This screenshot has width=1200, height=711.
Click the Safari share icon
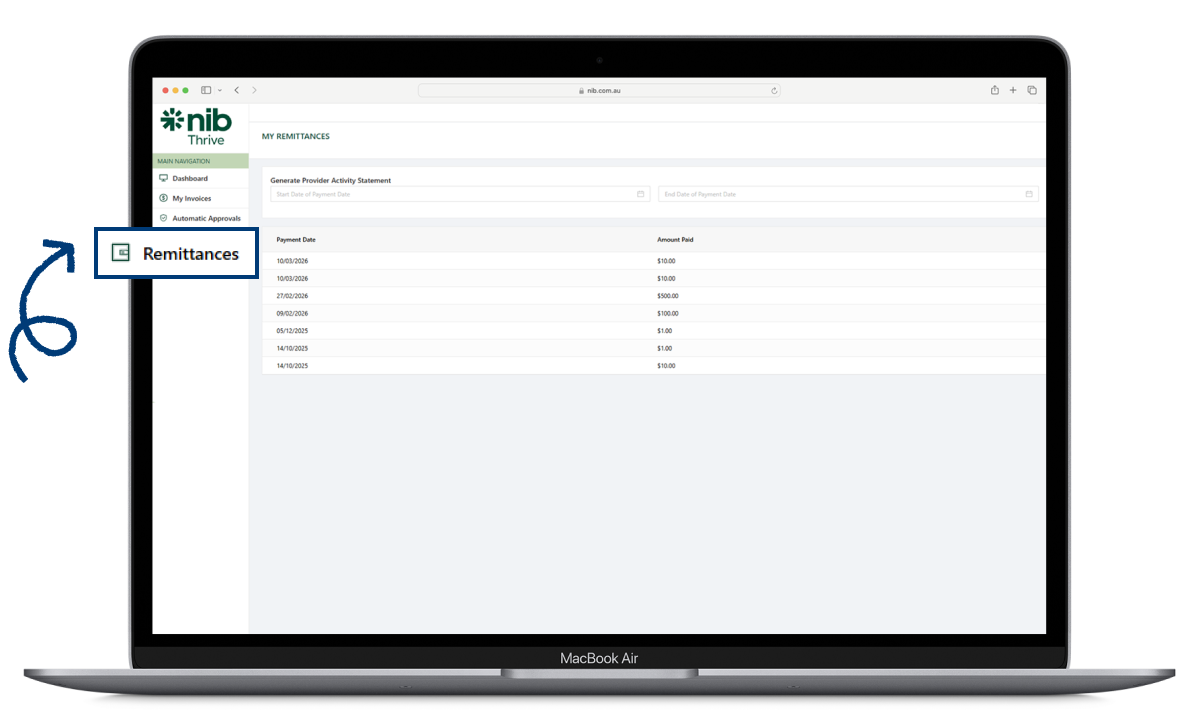tap(995, 90)
